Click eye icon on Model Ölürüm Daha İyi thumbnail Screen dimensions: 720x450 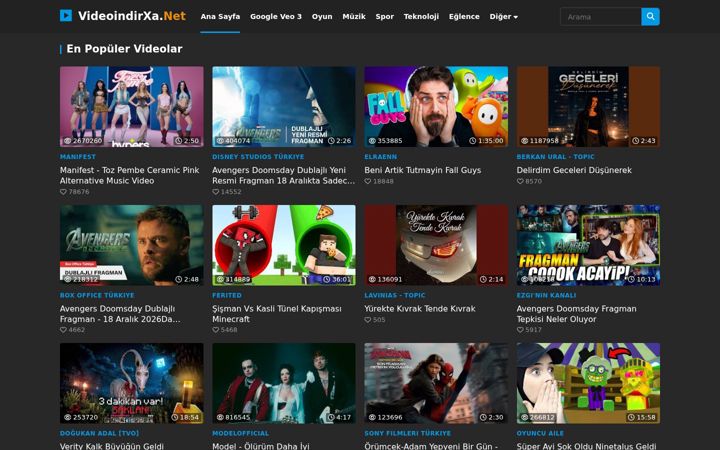coord(220,418)
